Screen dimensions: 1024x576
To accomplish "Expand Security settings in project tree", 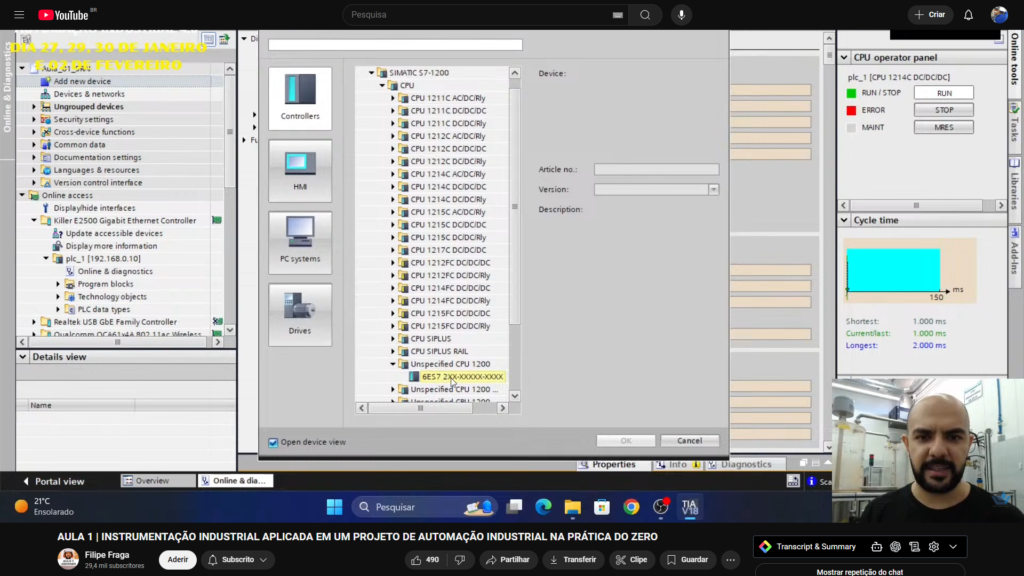I will click(34, 120).
